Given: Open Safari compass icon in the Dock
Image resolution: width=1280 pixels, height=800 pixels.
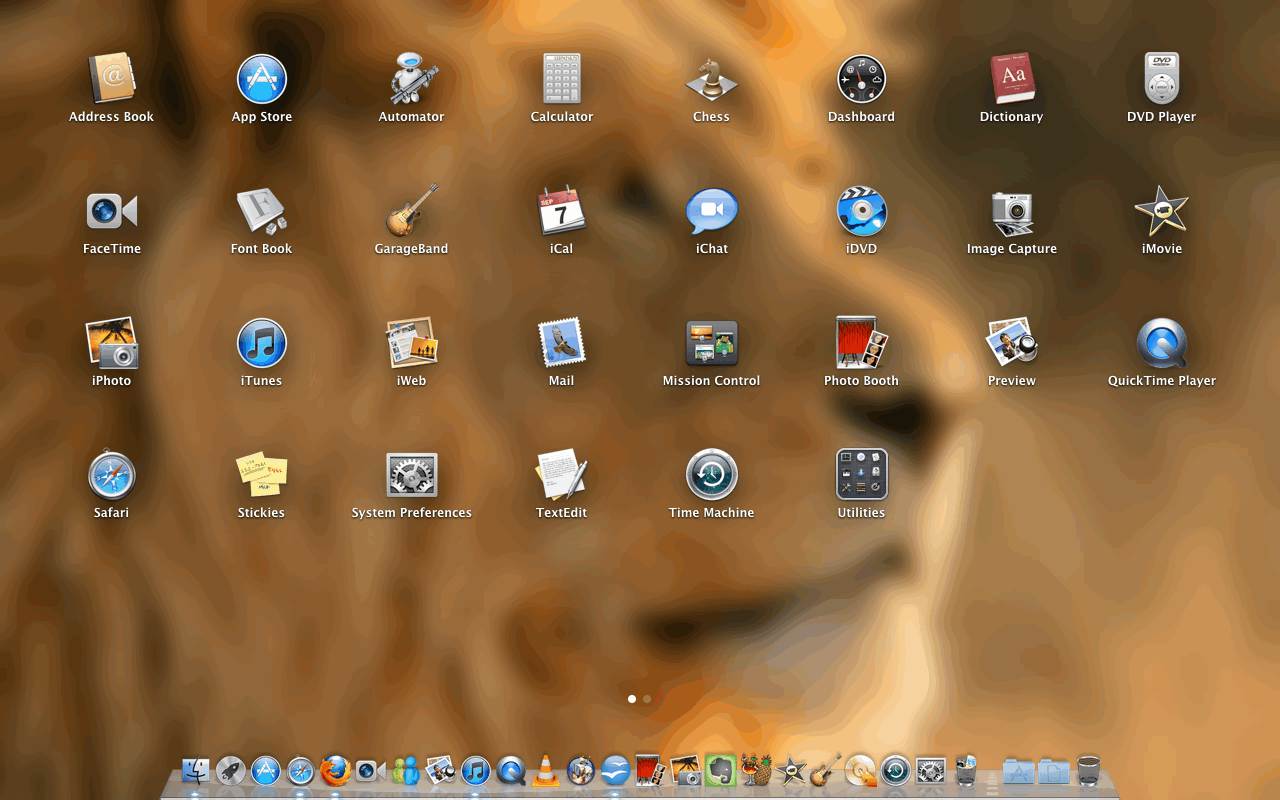Looking at the screenshot, I should tap(301, 771).
